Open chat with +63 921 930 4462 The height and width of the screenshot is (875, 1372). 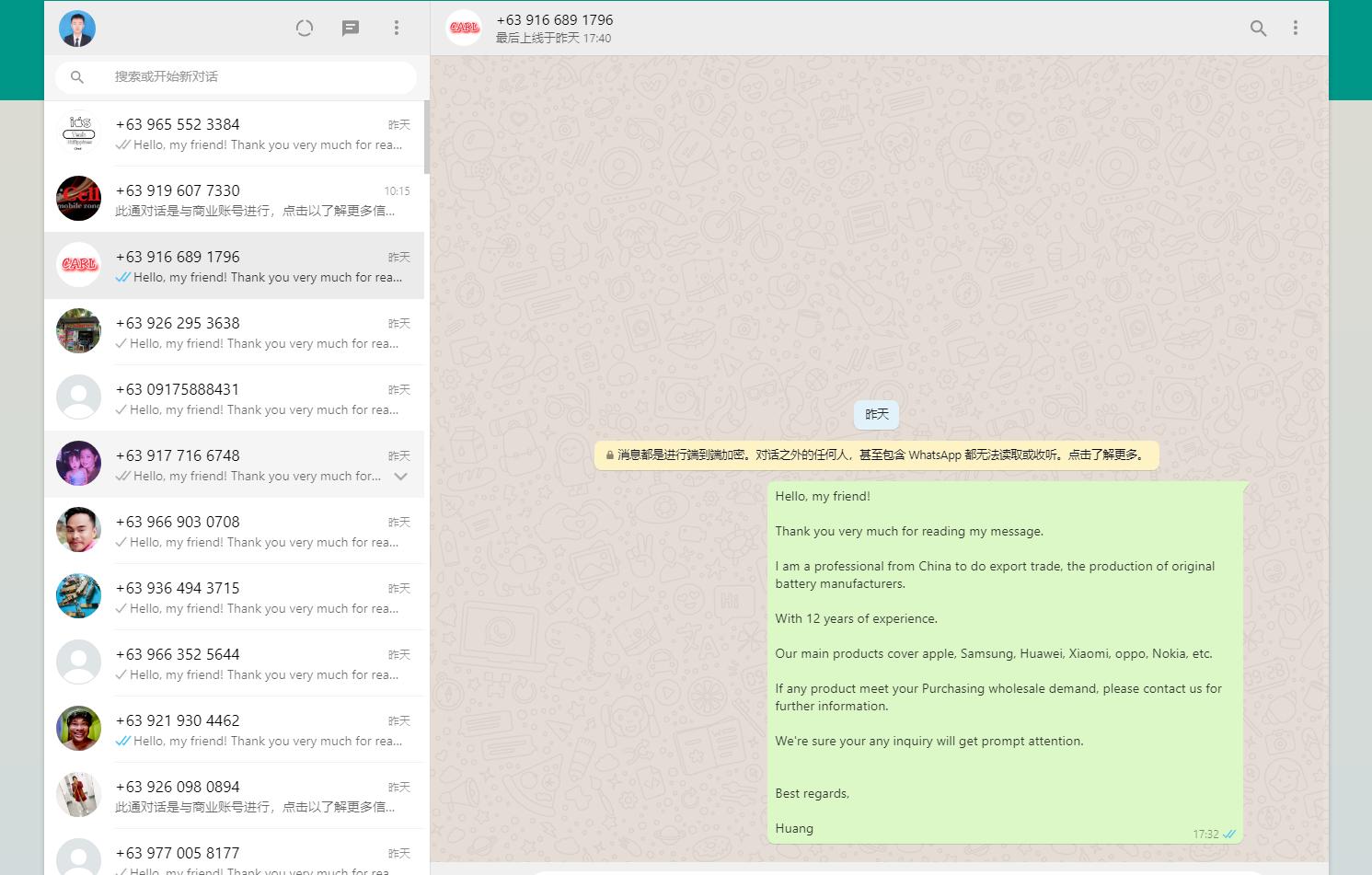tap(235, 730)
